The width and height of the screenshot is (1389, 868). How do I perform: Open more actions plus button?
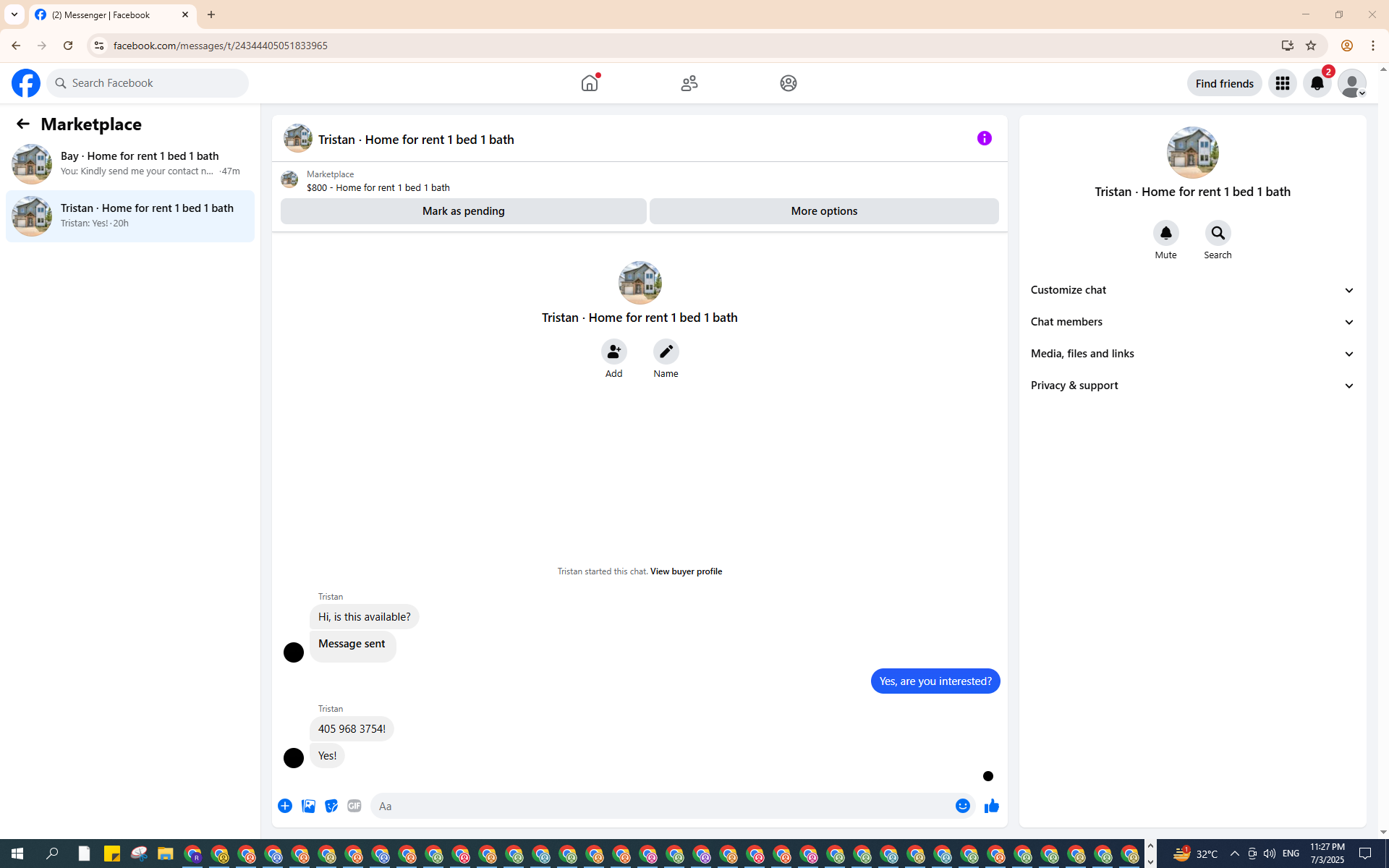285,806
